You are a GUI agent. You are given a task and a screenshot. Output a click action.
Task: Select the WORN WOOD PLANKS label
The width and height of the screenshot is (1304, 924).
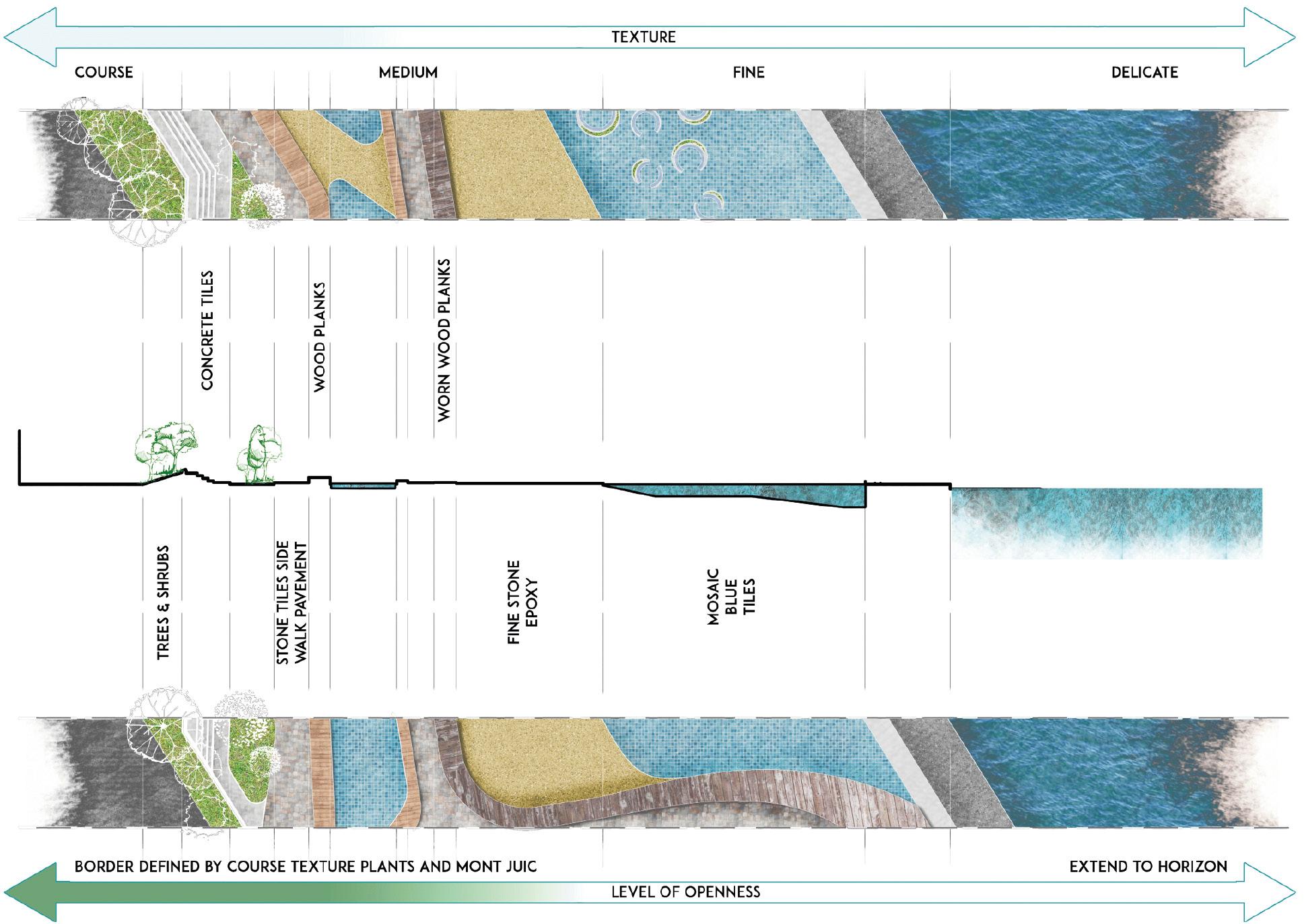pos(444,340)
